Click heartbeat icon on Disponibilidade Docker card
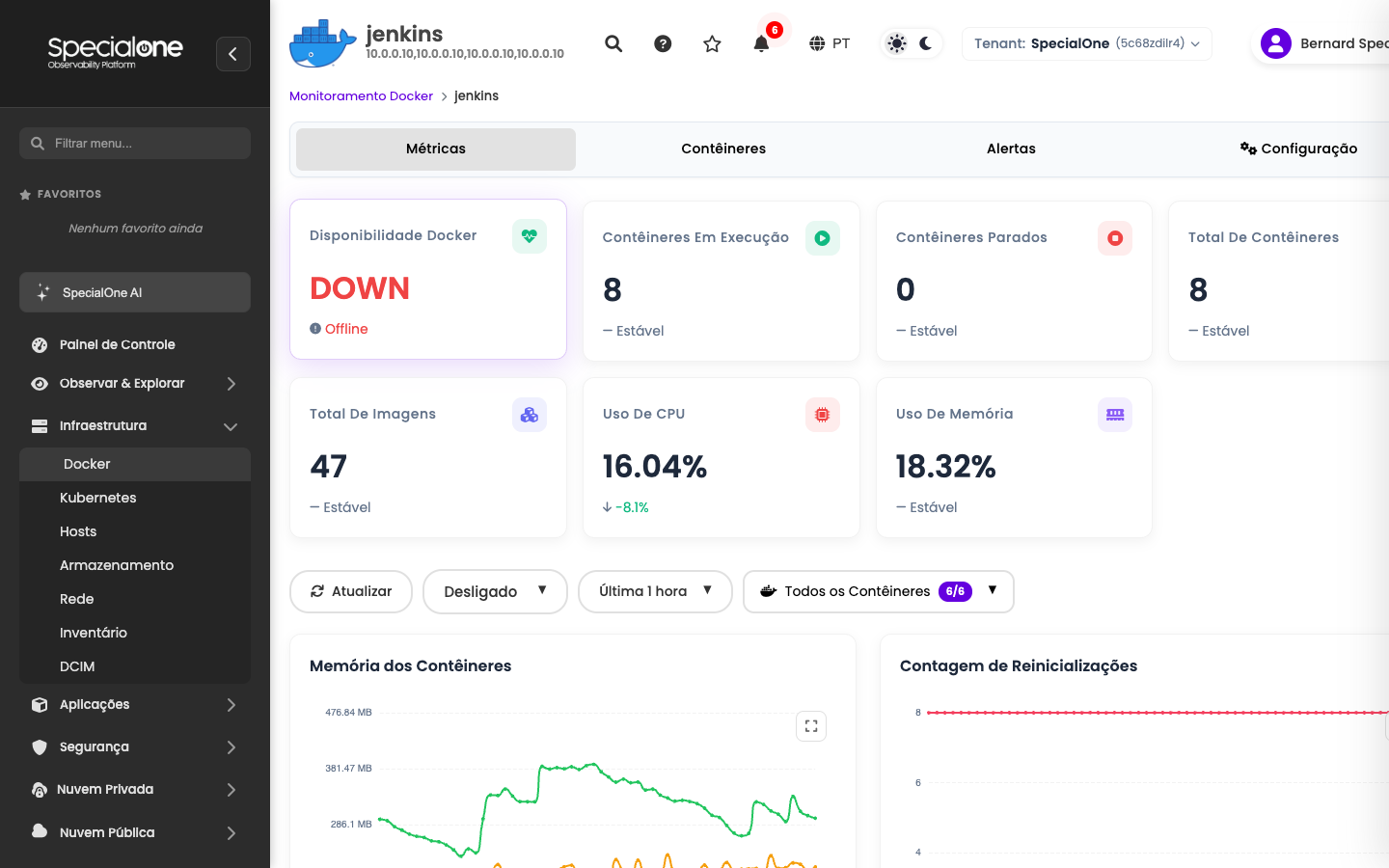The height and width of the screenshot is (868, 1389). tap(530, 236)
